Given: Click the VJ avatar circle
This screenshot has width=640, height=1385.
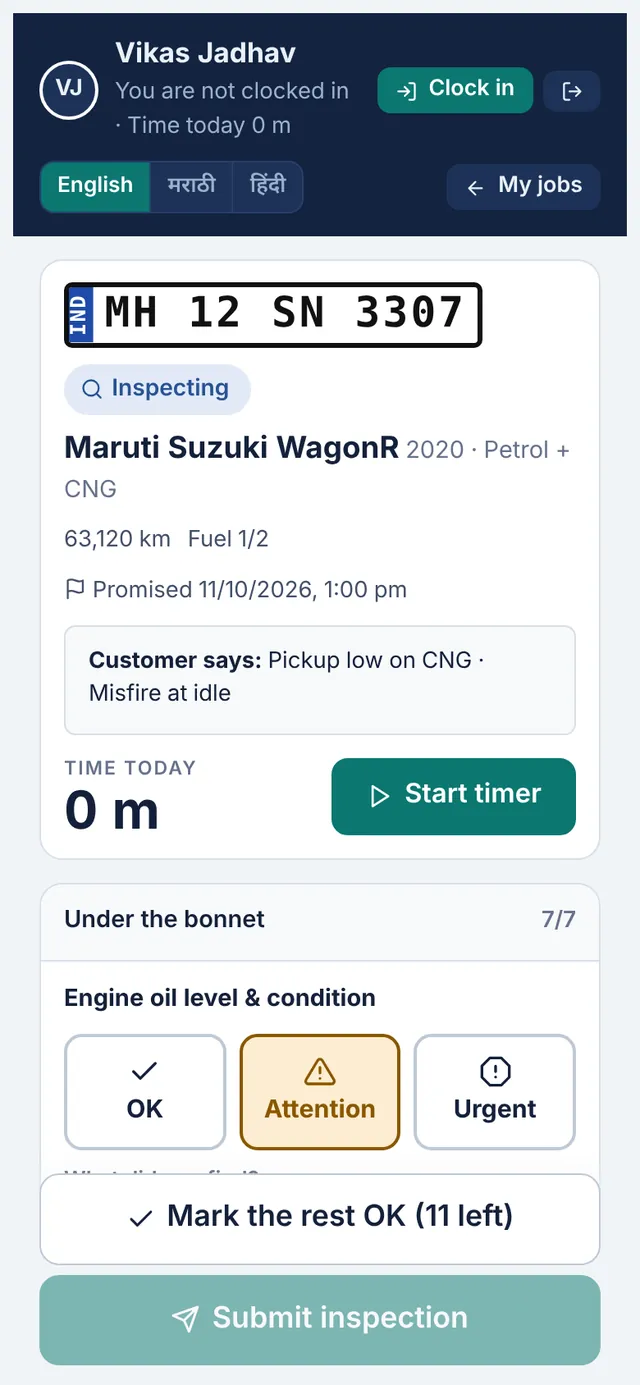Looking at the screenshot, I should click(x=69, y=90).
